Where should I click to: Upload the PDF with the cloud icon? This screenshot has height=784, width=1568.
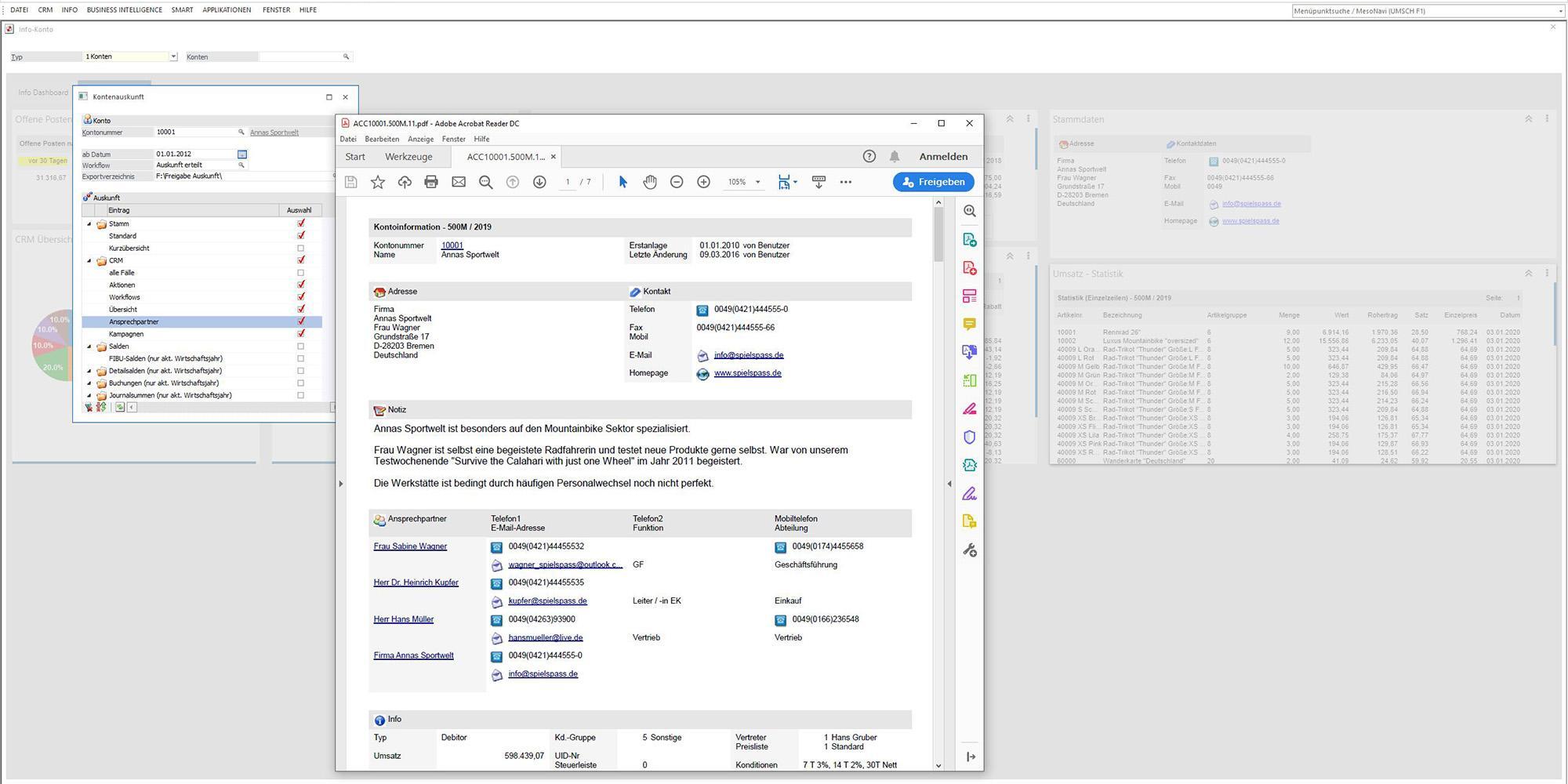(x=405, y=182)
